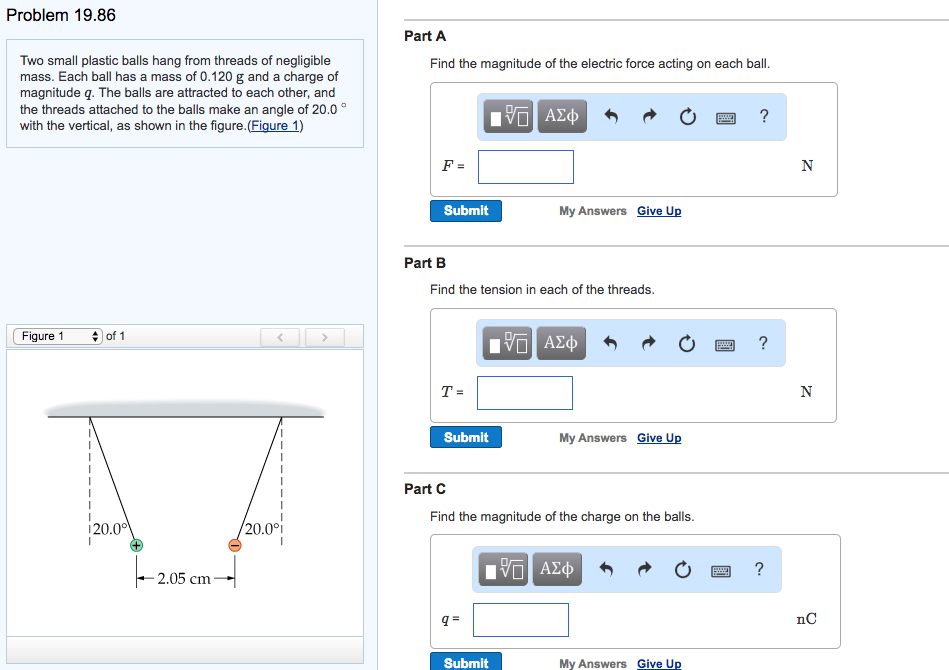Click the math template icon in Part A
The height and width of the screenshot is (670, 949).
pos(510,117)
